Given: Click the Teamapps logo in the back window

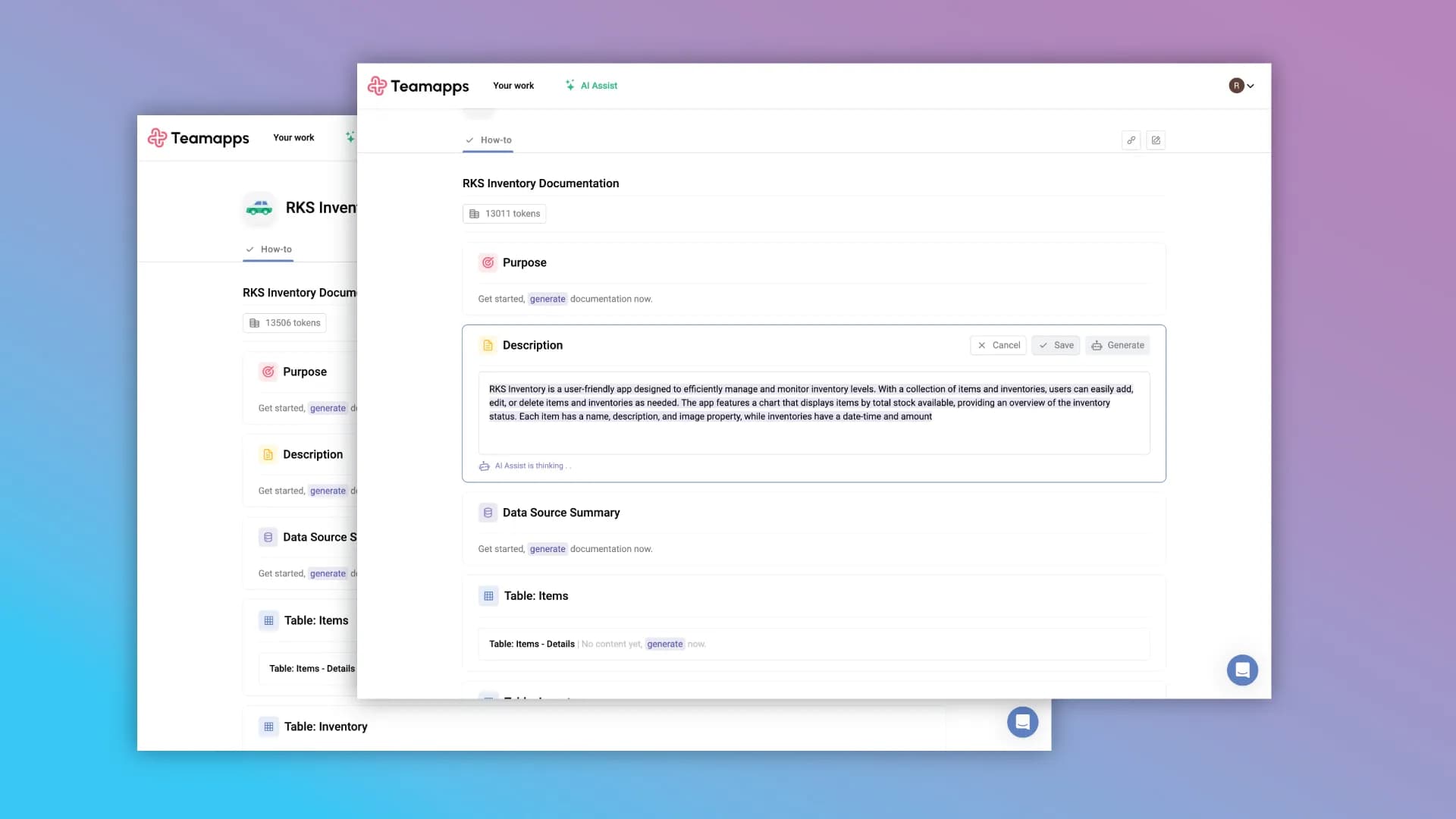Looking at the screenshot, I should coord(198,138).
